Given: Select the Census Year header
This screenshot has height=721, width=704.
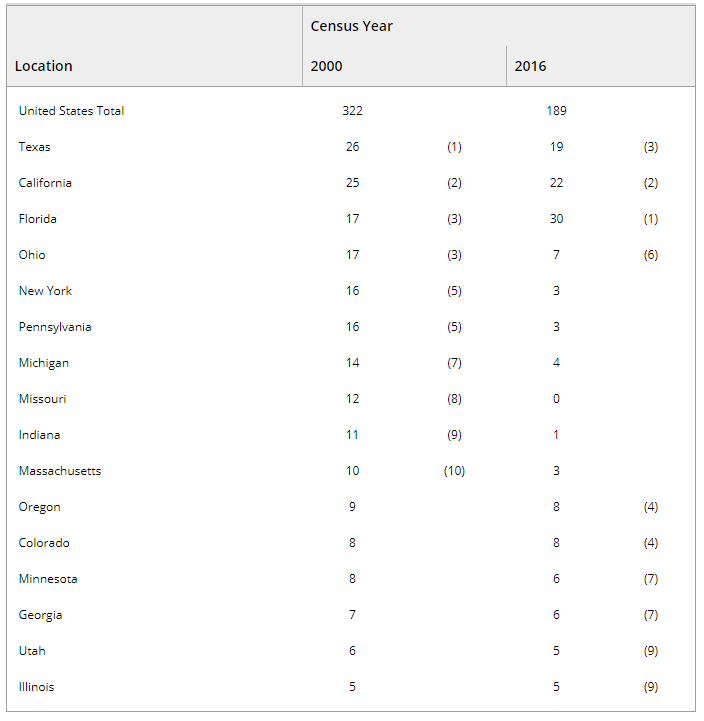Looking at the screenshot, I should tap(351, 26).
